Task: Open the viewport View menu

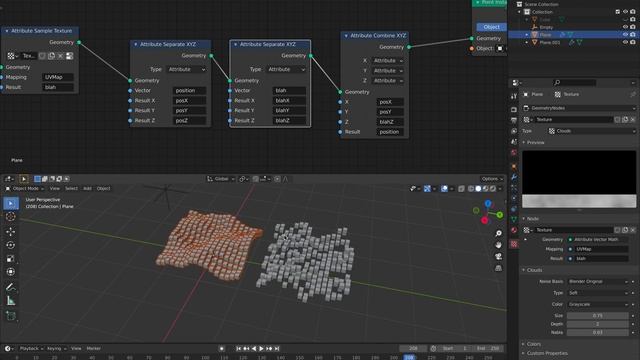Action: click(54, 189)
